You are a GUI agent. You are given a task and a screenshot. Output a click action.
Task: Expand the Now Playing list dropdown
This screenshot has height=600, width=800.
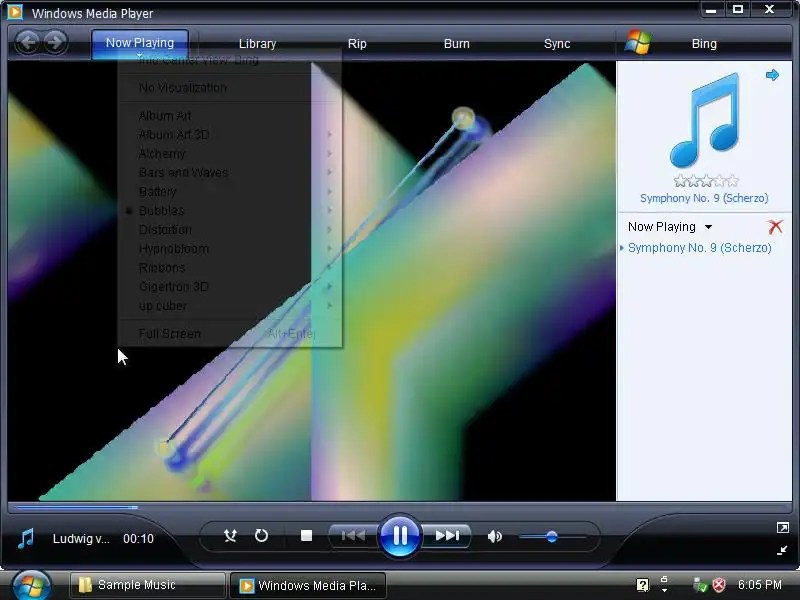pos(708,227)
